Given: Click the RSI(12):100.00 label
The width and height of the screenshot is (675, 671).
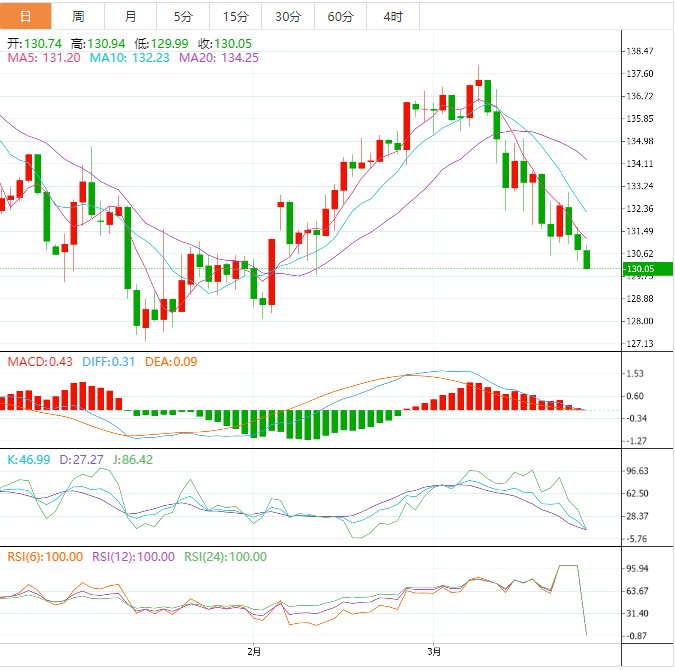Looking at the screenshot, I should click(x=133, y=557).
